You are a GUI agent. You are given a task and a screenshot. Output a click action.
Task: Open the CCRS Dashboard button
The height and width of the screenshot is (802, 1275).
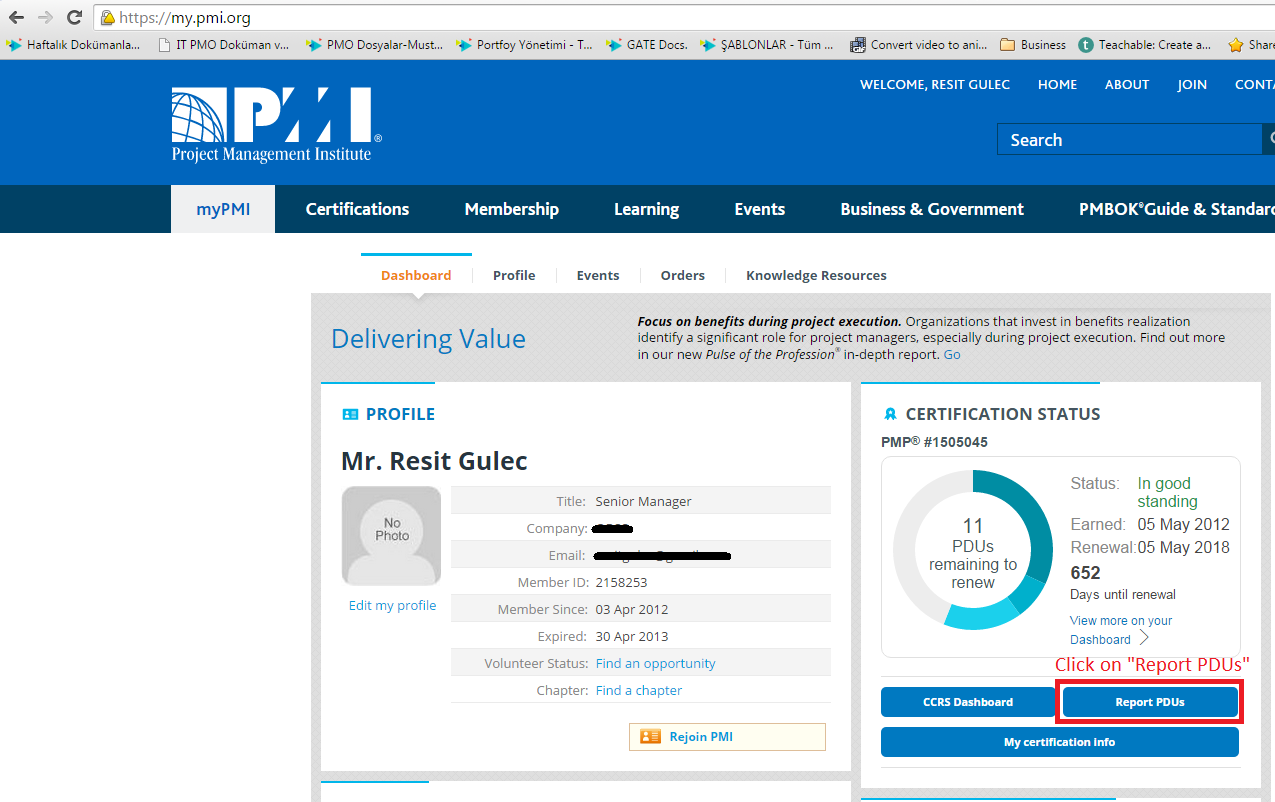(968, 702)
